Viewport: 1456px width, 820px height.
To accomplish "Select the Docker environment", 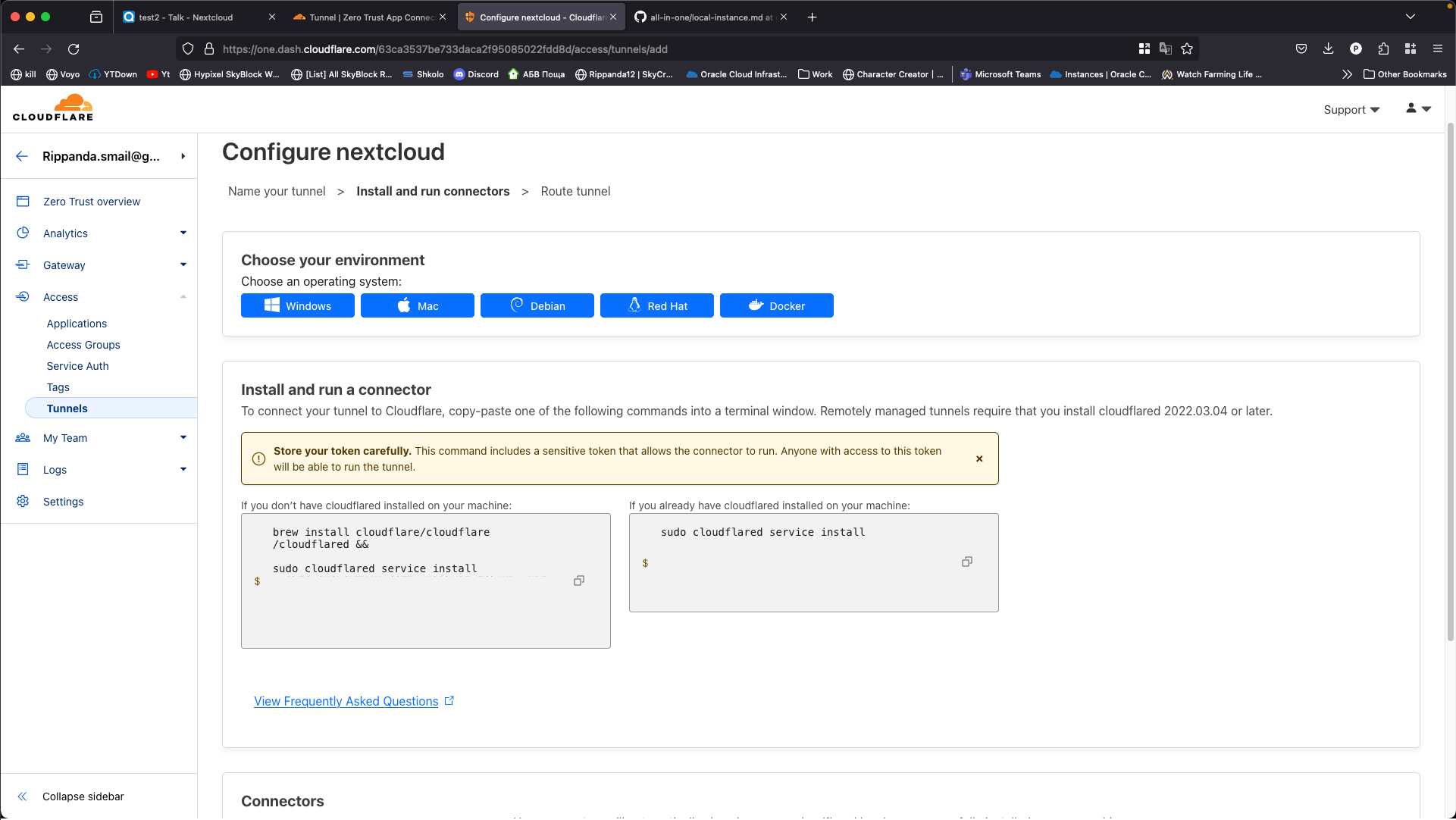I will pos(777,305).
